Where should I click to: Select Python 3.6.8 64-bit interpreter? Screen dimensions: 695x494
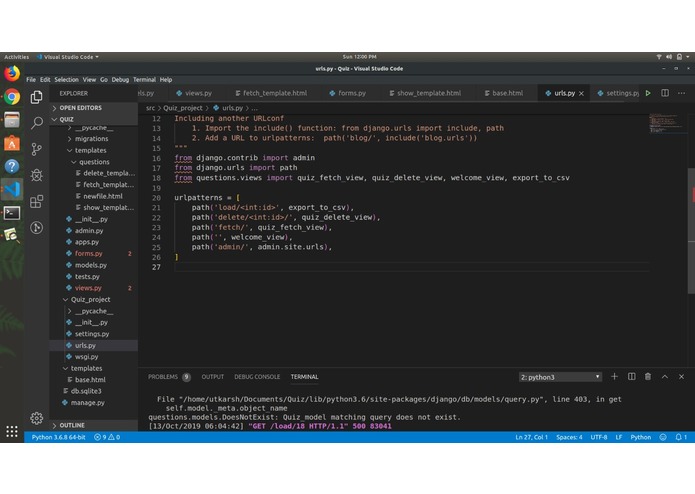coord(59,437)
